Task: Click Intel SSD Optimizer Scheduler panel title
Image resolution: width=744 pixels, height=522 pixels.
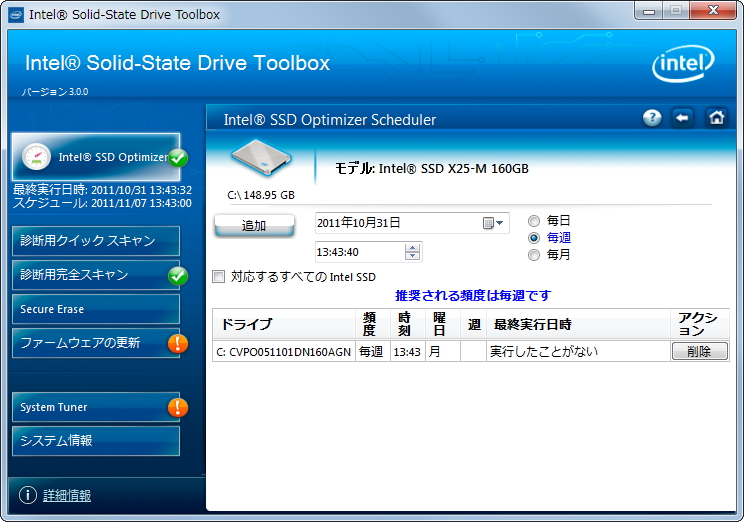Action: pyautogui.click(x=330, y=120)
